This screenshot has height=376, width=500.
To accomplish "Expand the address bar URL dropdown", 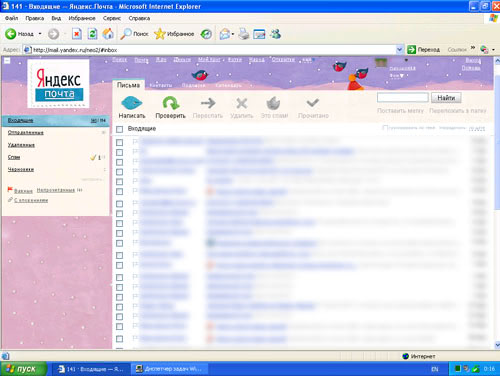I will click(400, 50).
